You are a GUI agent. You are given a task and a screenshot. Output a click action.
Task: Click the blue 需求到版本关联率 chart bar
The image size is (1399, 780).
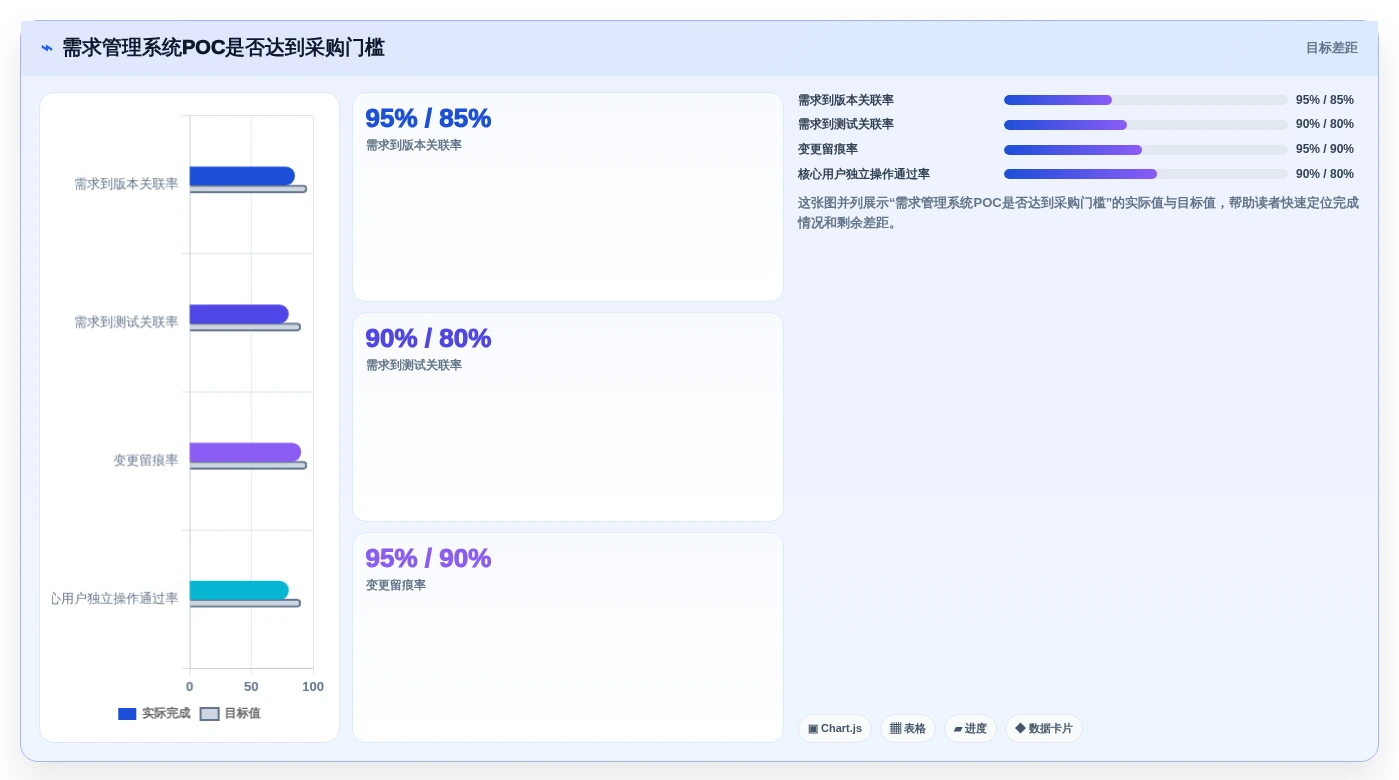coord(242,176)
